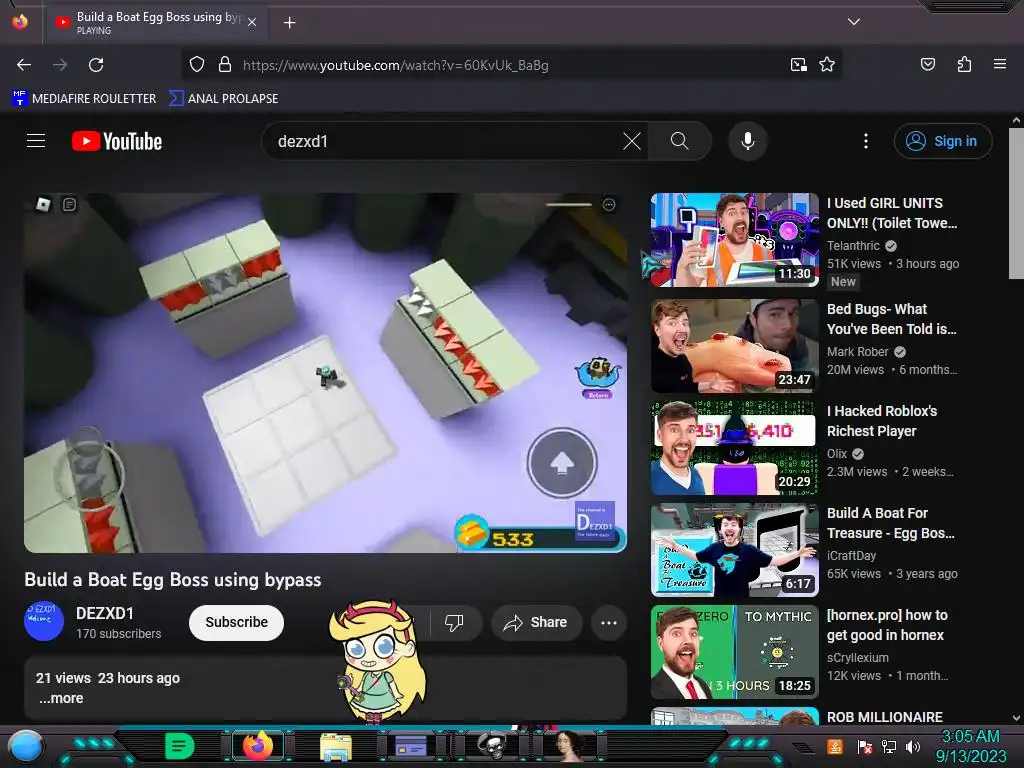Open YouTube guide hamburger menu

point(36,141)
